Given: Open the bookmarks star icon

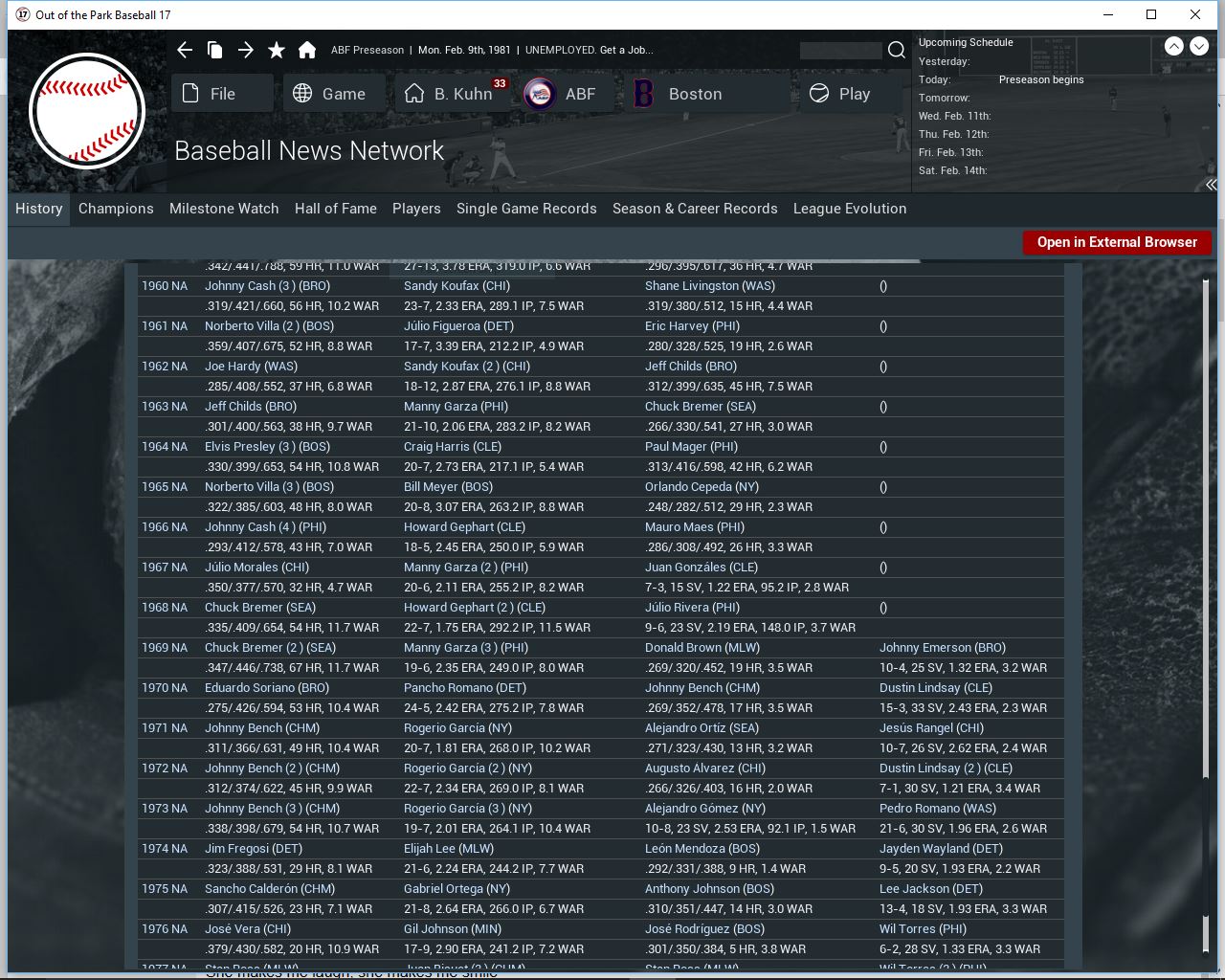Looking at the screenshot, I should 277,50.
